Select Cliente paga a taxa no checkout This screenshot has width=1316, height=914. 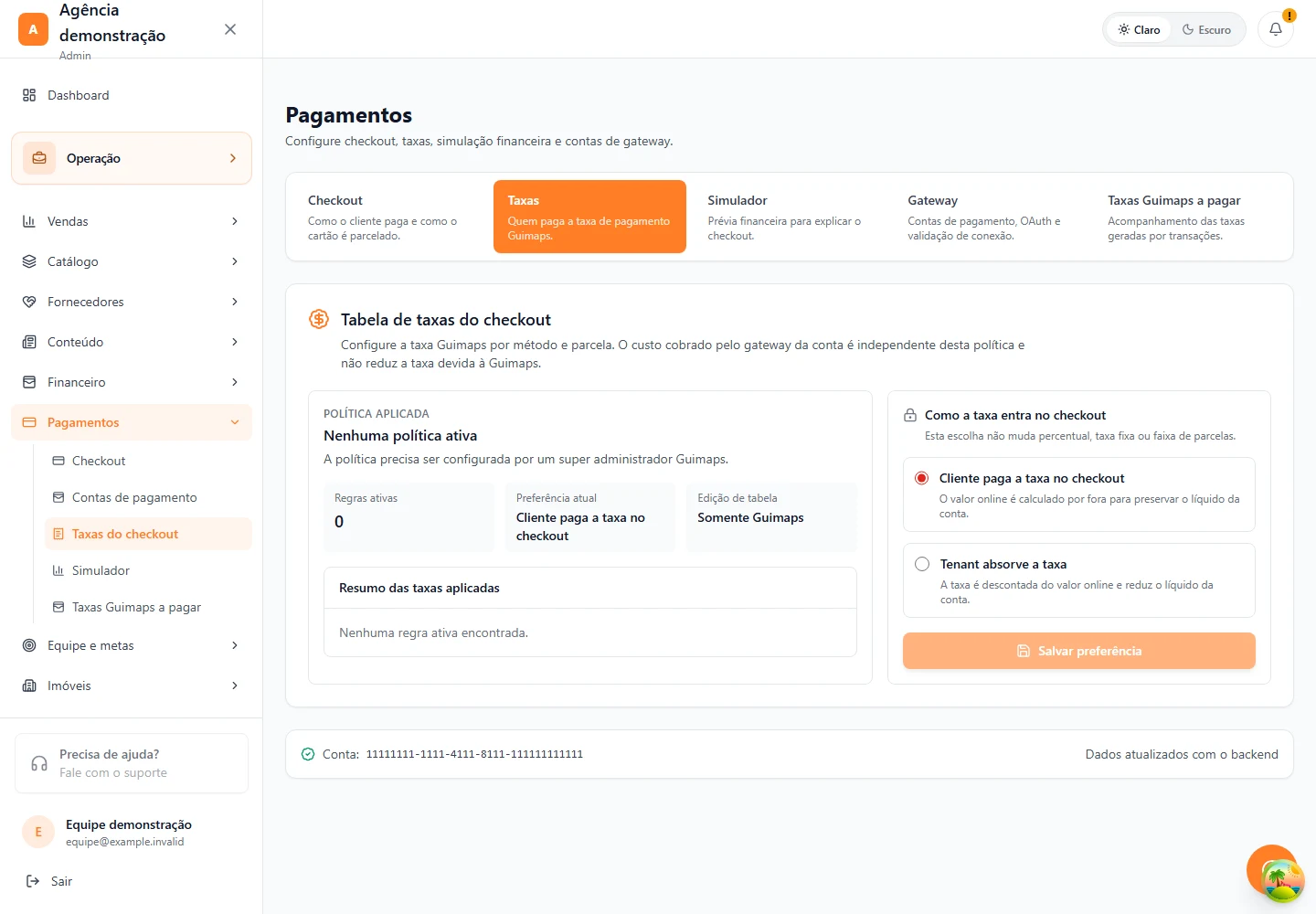(x=1079, y=494)
